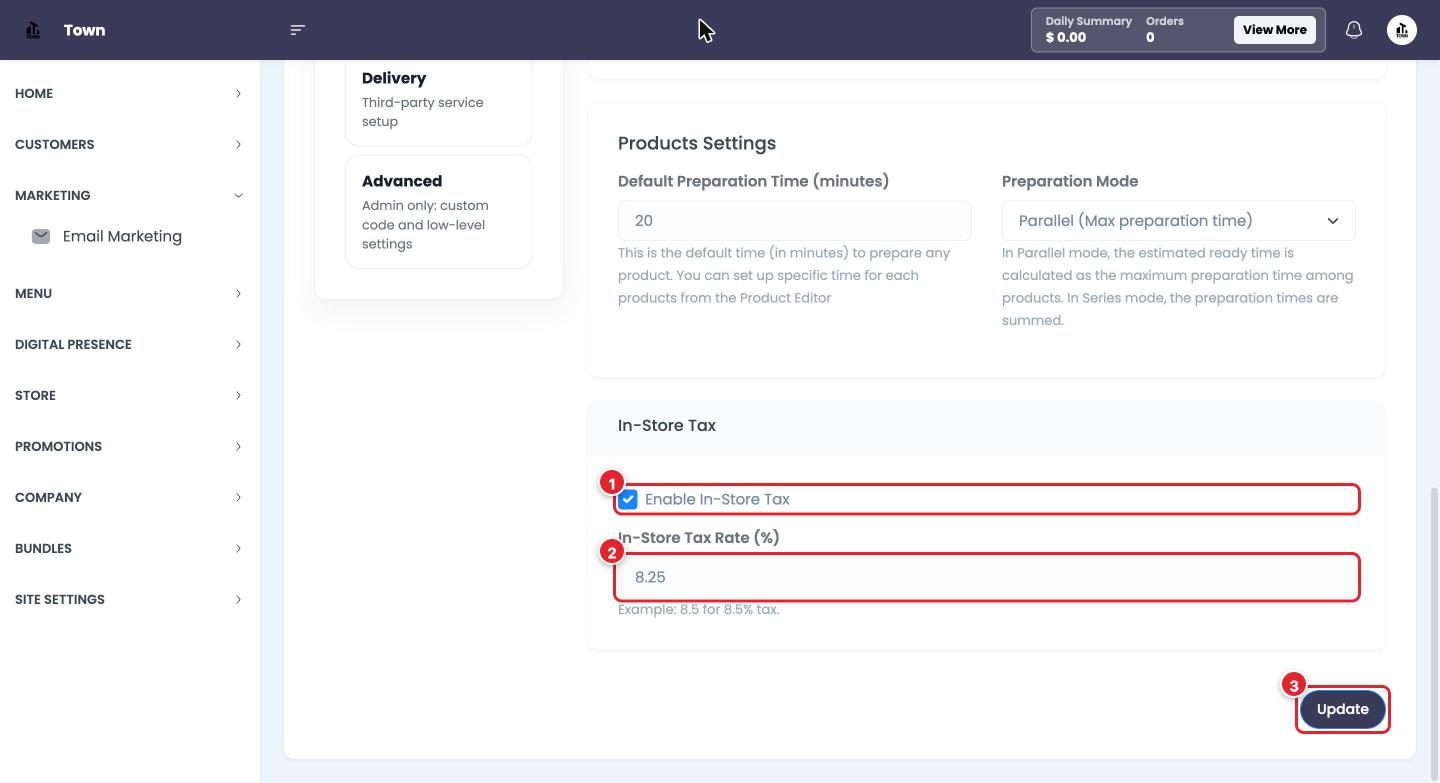
Task: Select the Advanced settings tab
Action: pyautogui.click(x=439, y=211)
